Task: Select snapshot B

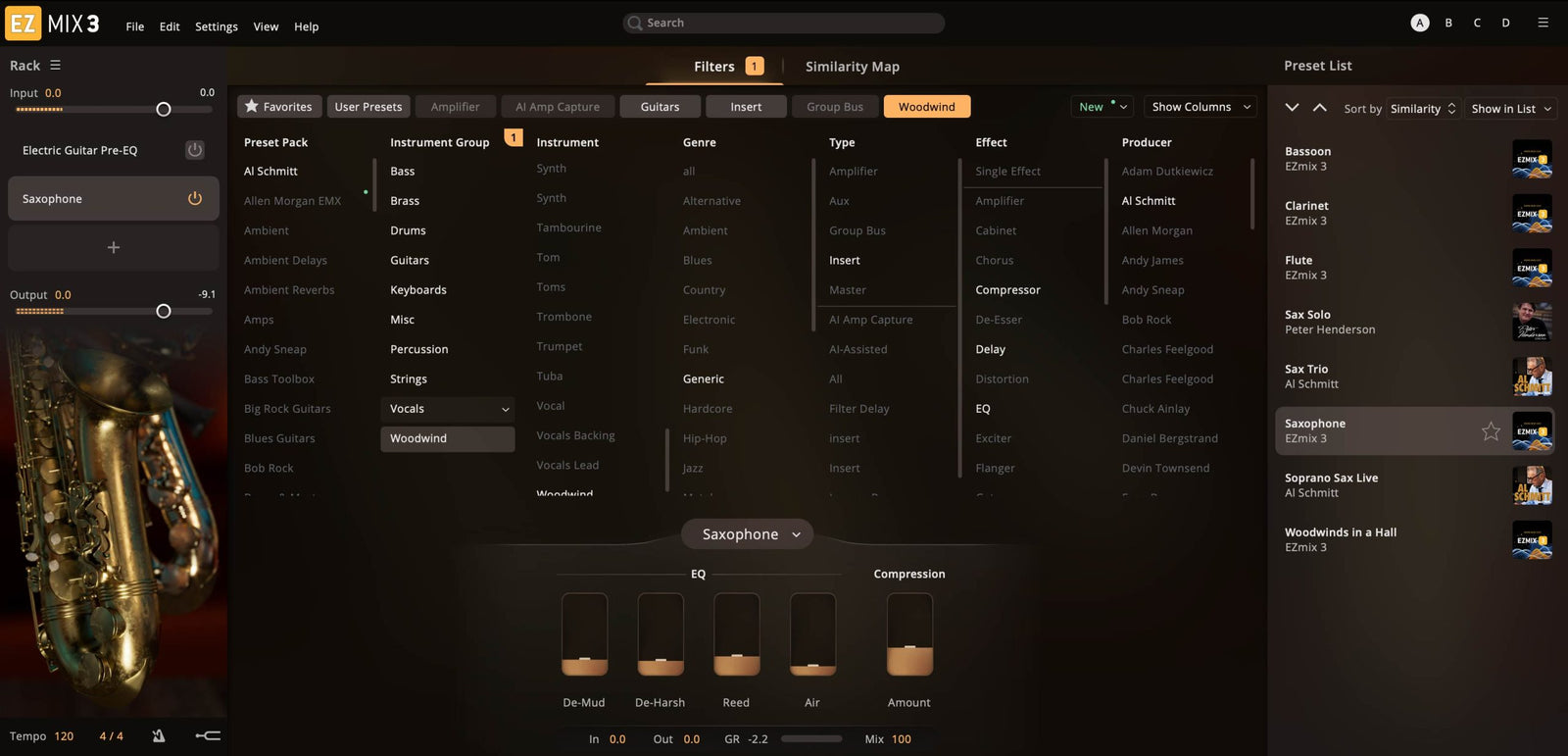Action: click(1448, 23)
